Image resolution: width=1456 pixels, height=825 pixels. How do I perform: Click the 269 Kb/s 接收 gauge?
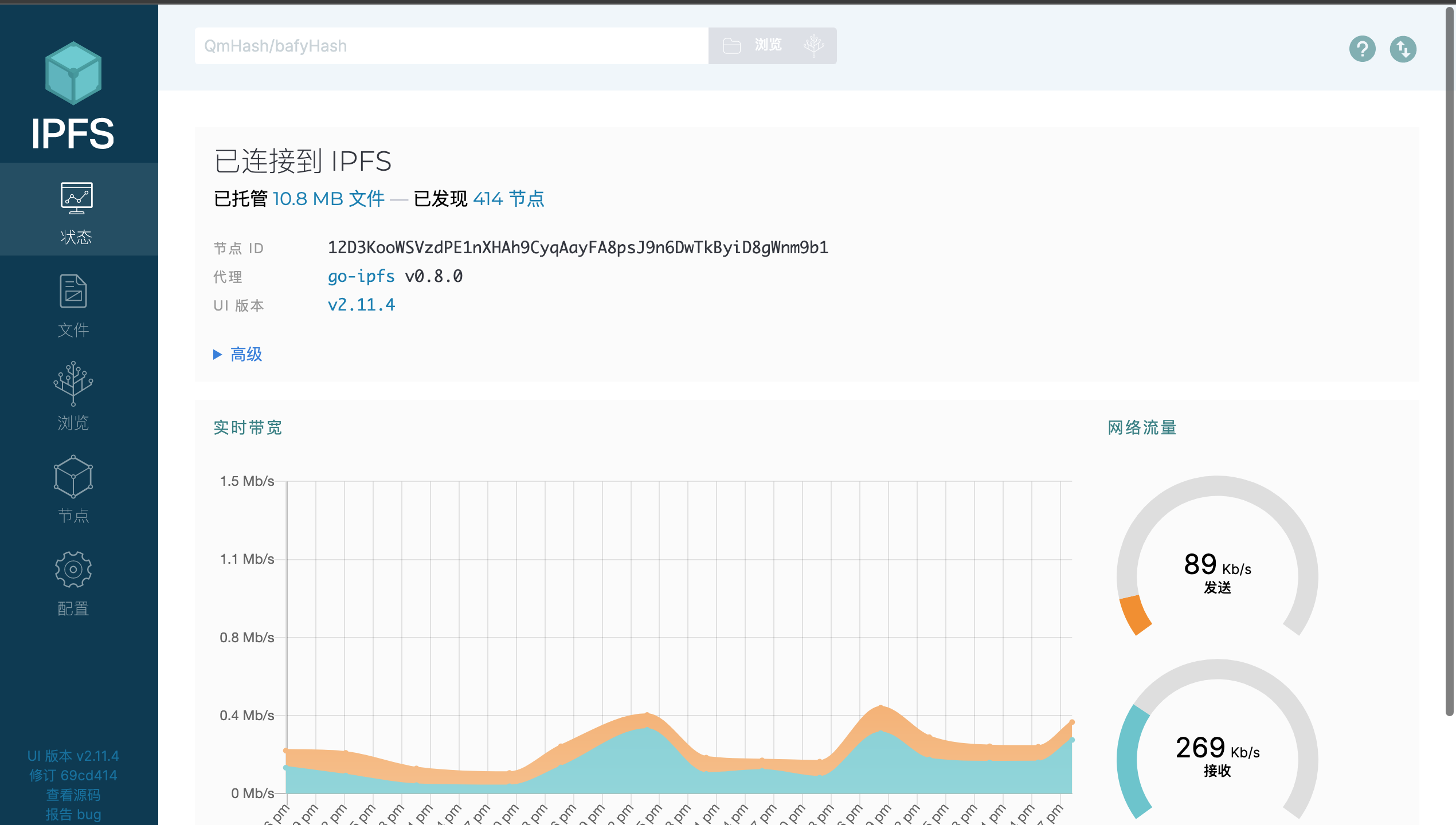[1218, 739]
